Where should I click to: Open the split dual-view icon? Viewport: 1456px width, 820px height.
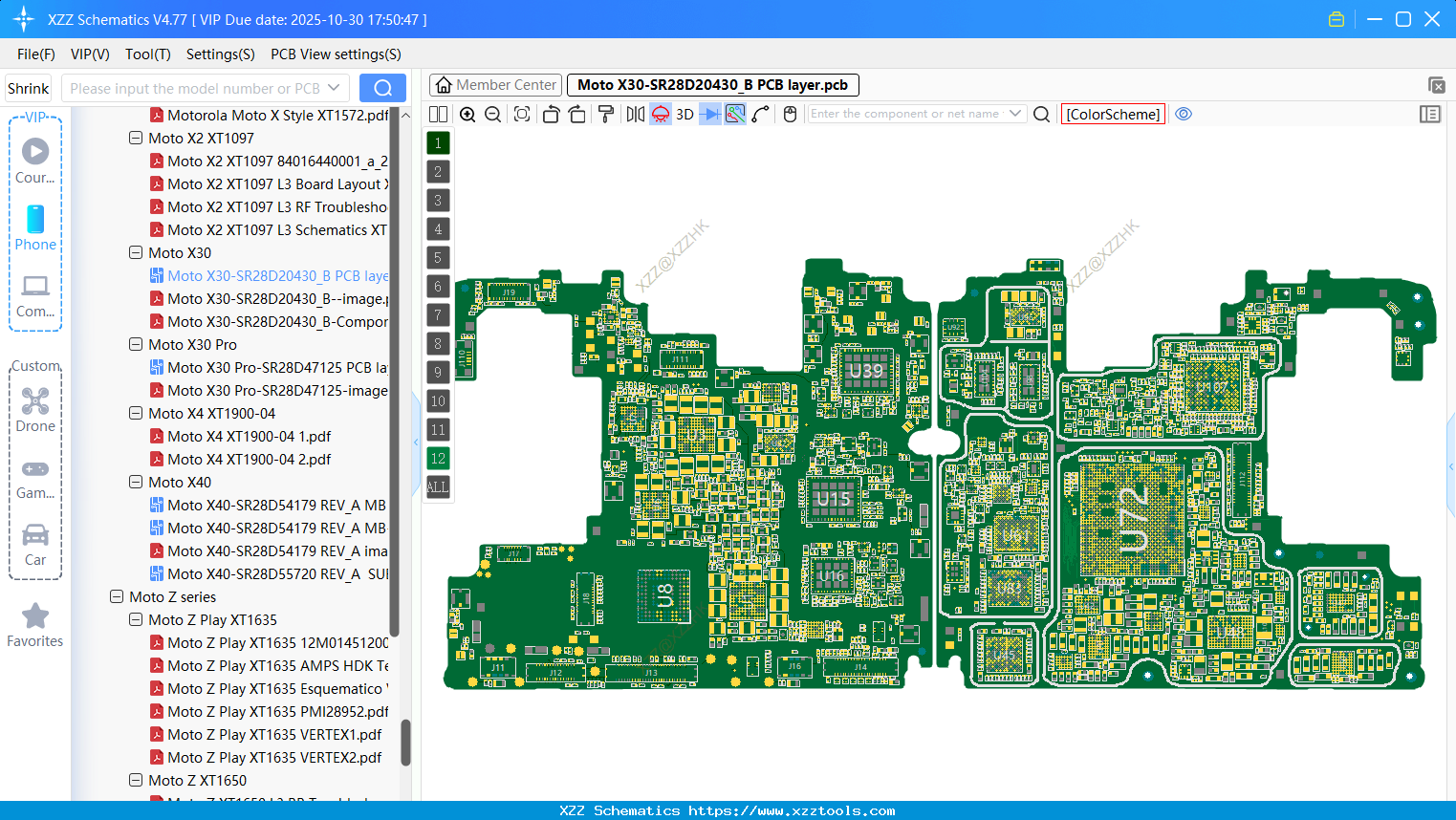point(438,114)
